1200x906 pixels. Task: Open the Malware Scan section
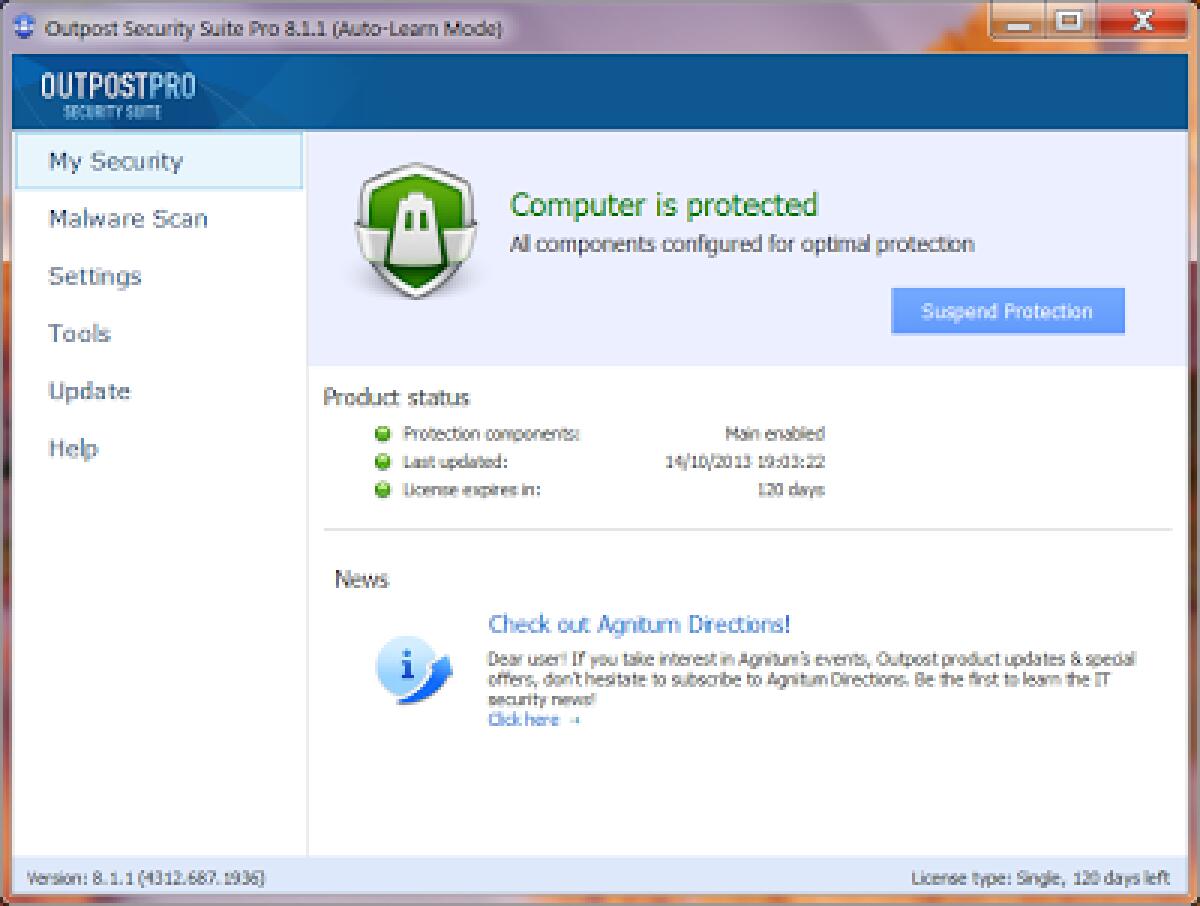tap(127, 219)
